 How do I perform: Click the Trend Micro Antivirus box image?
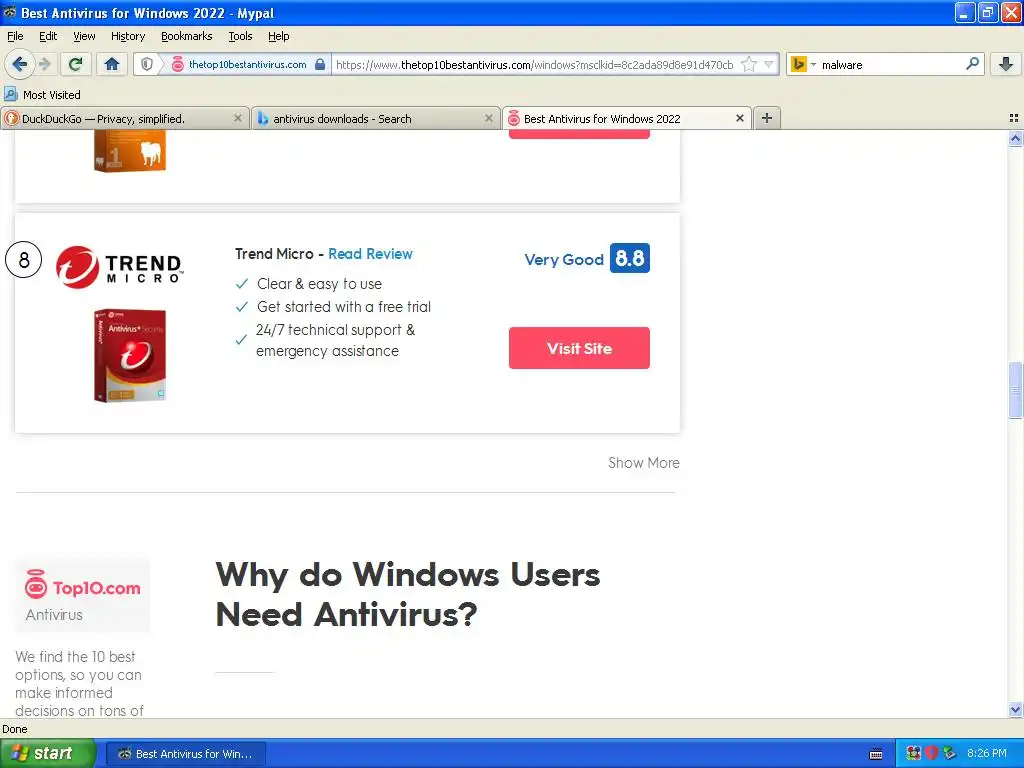130,355
